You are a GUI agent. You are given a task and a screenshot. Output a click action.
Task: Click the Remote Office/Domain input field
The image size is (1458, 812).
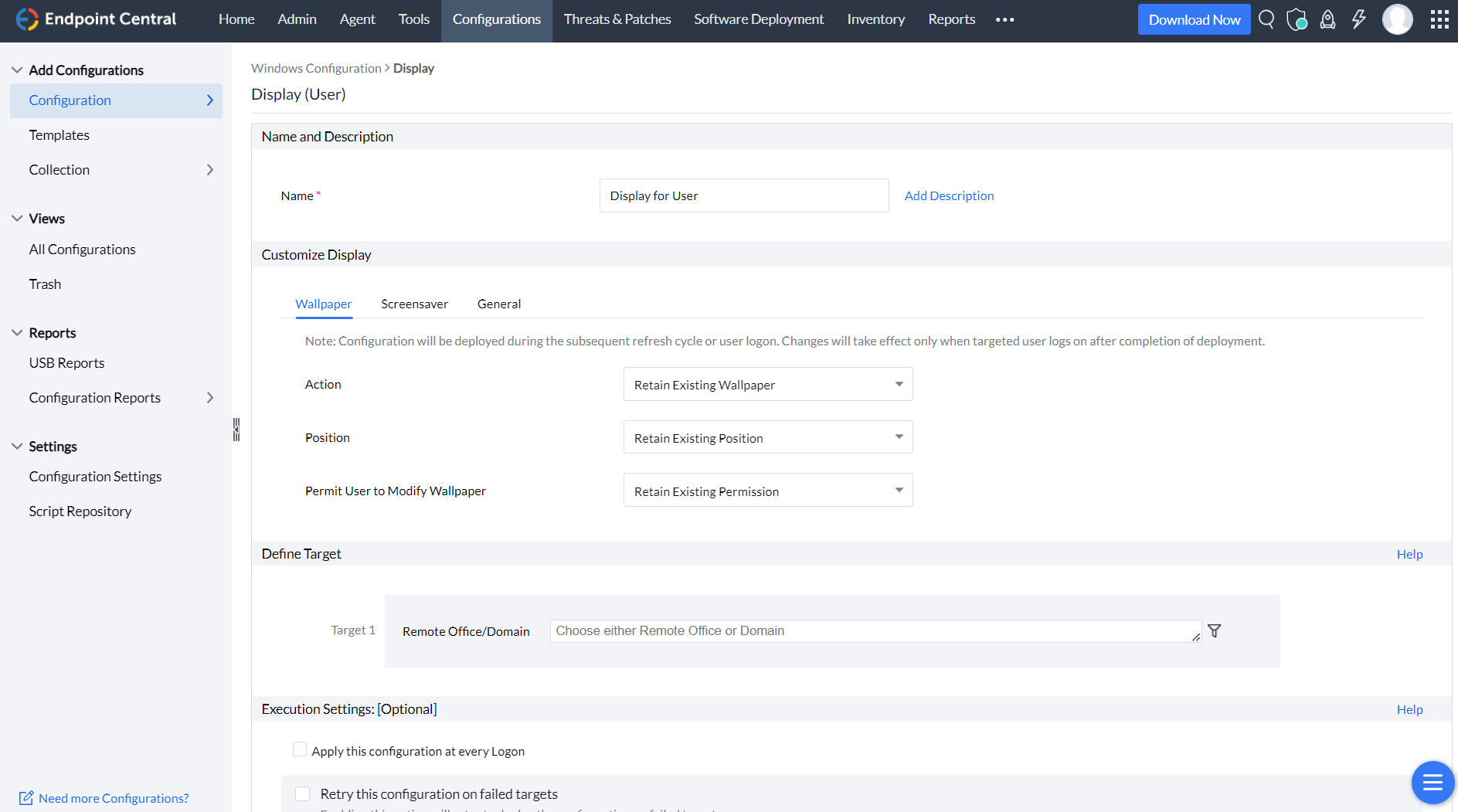(875, 631)
